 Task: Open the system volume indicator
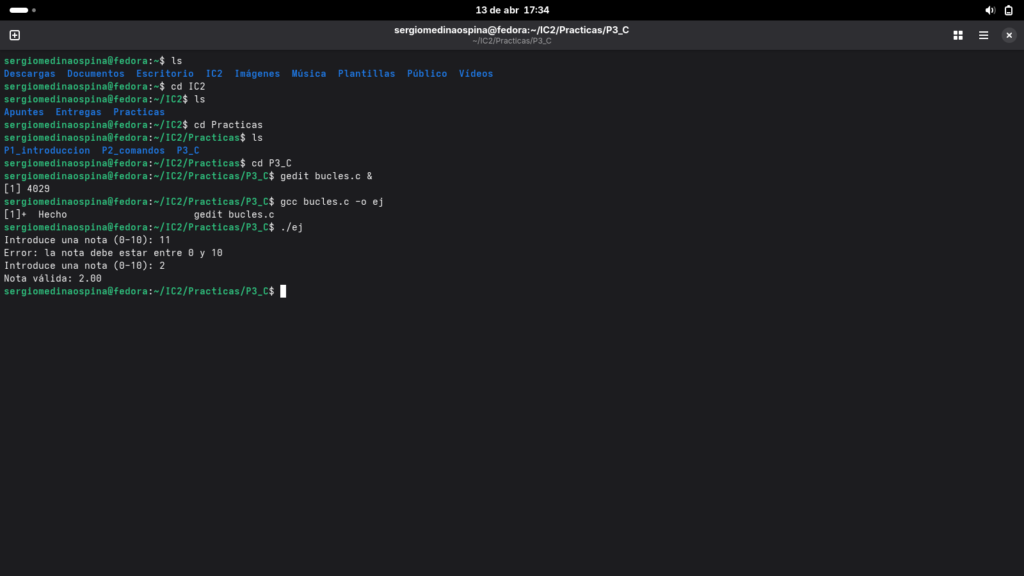[989, 10]
